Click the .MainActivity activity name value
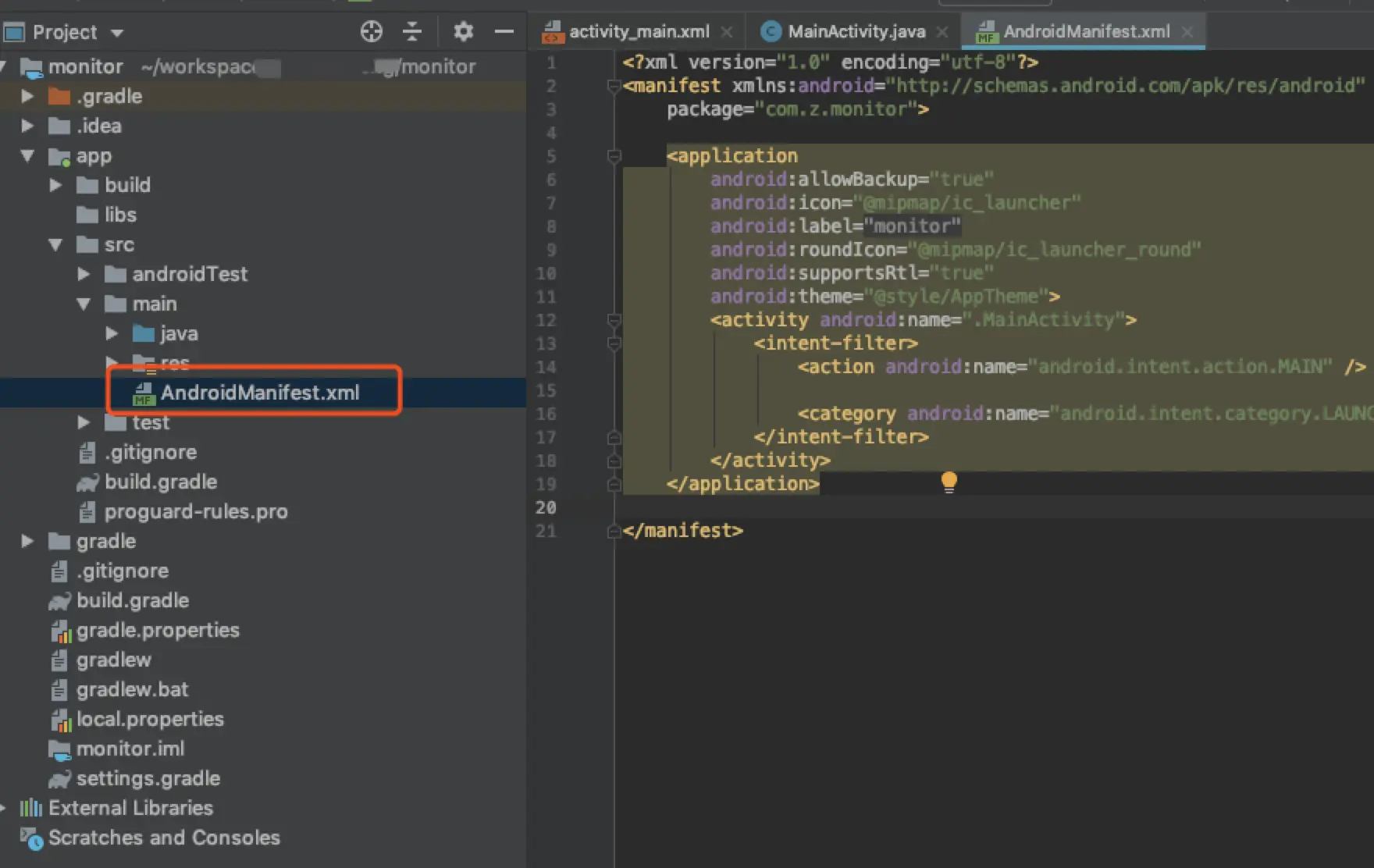This screenshot has width=1374, height=868. coord(1042,320)
